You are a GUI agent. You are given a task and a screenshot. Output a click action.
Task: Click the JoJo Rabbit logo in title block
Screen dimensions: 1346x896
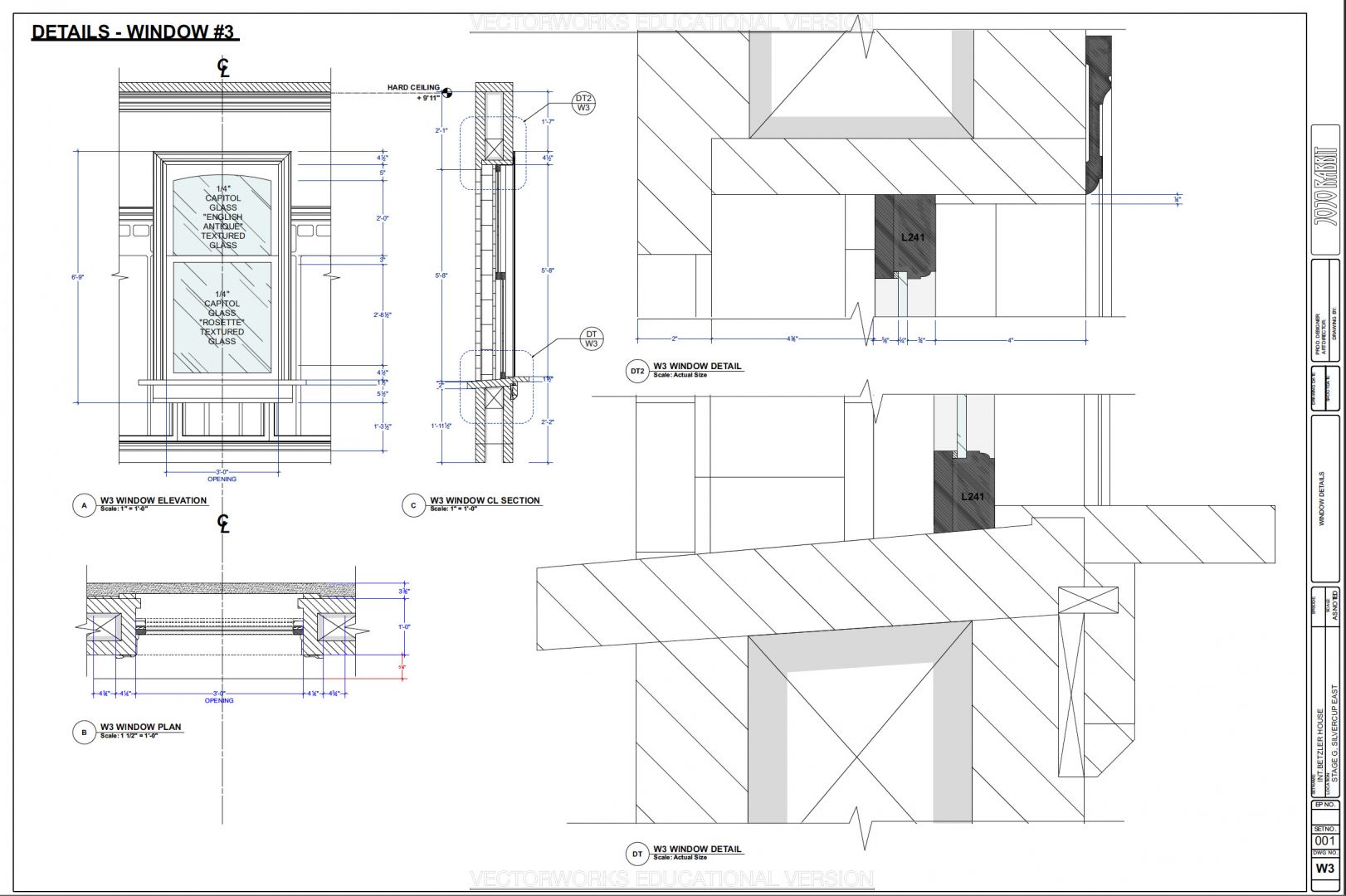pyautogui.click(x=1325, y=190)
